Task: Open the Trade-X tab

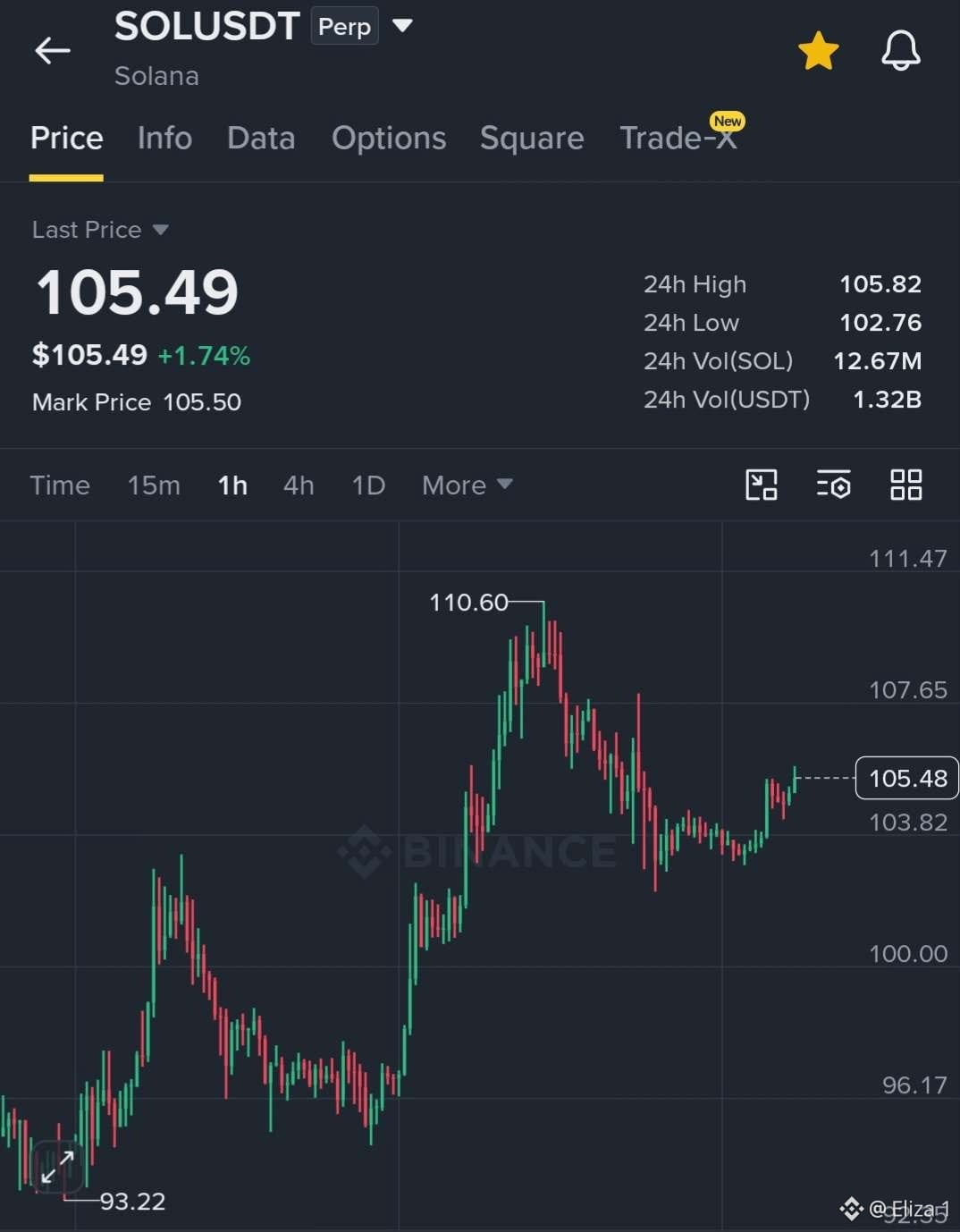Action: tap(678, 138)
